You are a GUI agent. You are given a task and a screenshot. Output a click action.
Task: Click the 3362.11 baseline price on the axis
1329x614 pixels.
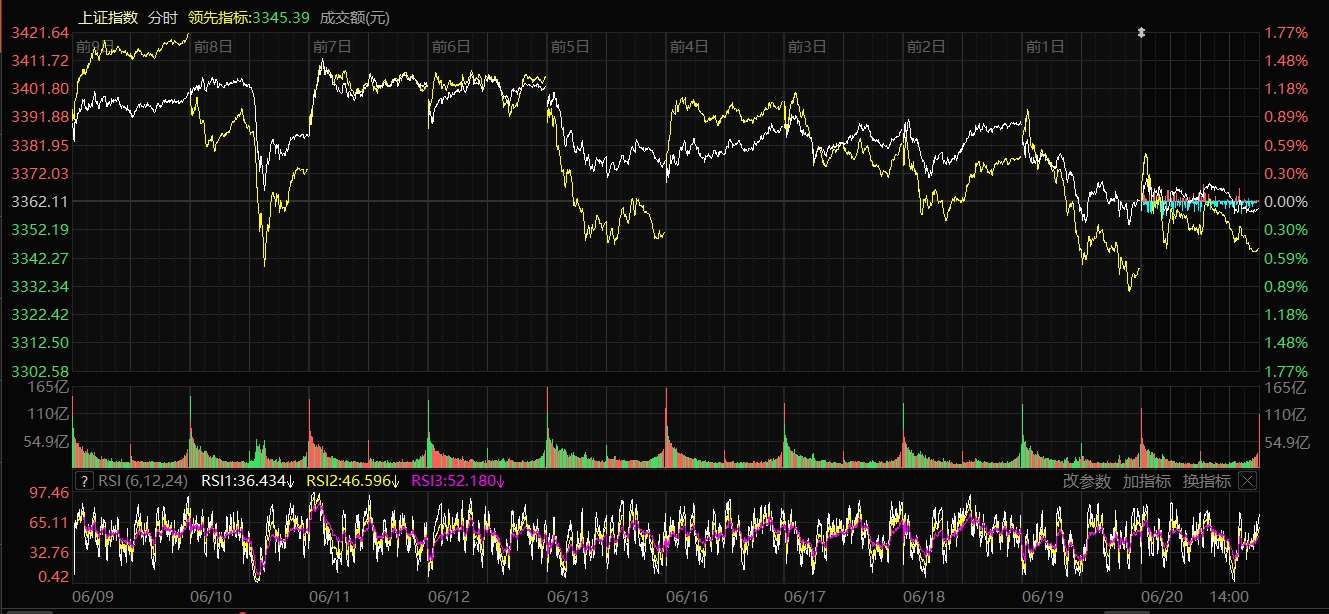coord(40,201)
